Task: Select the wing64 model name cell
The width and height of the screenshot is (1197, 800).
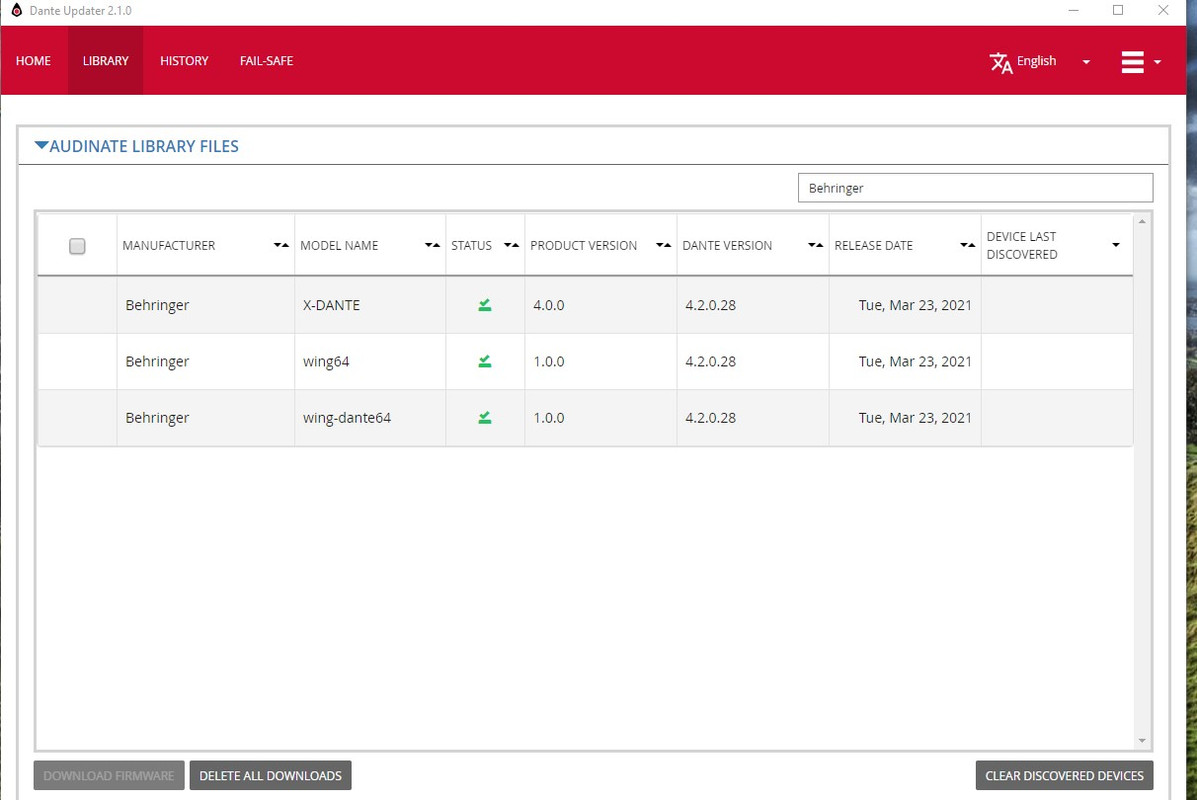Action: 370,362
